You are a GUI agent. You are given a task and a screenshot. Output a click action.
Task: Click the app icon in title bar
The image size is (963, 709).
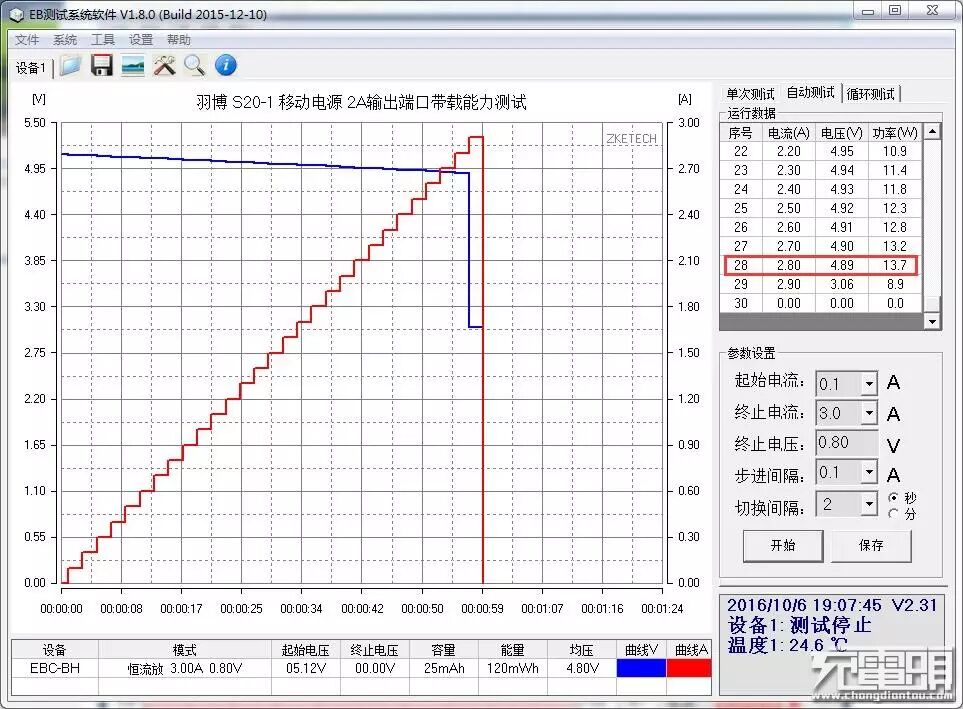point(17,15)
